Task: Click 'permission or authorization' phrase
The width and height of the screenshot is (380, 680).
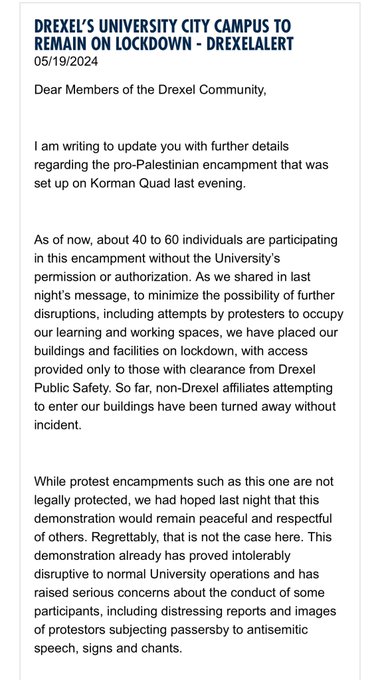Action: click(111, 277)
